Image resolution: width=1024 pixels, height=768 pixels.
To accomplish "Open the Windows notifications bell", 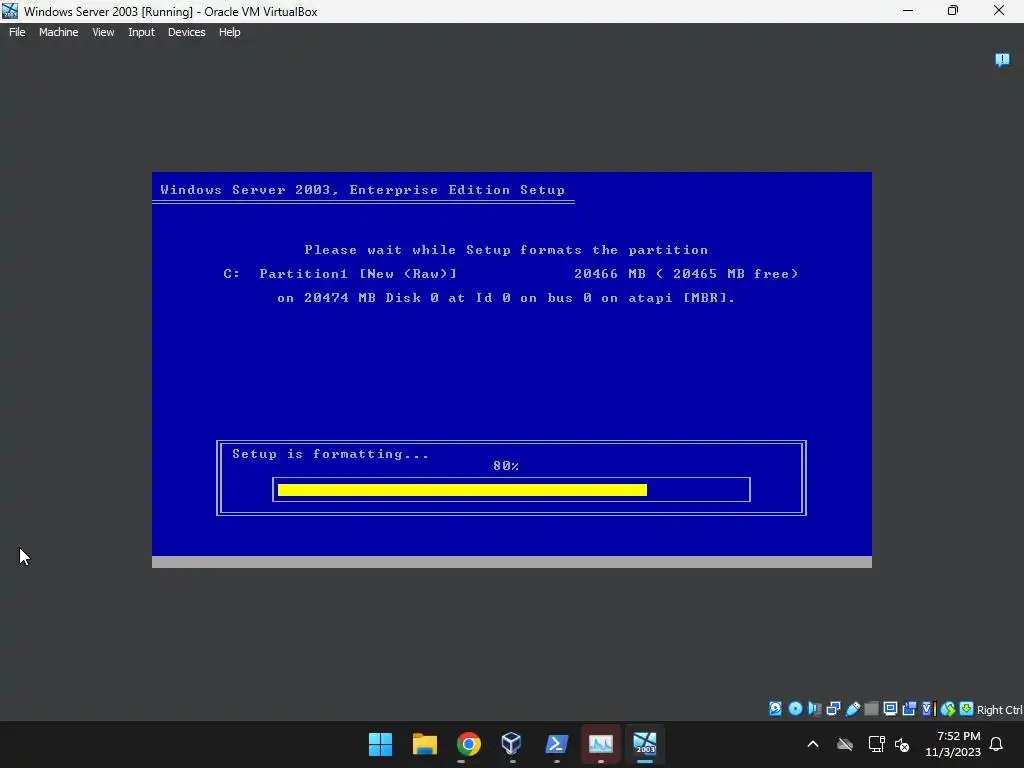I will coord(997,744).
